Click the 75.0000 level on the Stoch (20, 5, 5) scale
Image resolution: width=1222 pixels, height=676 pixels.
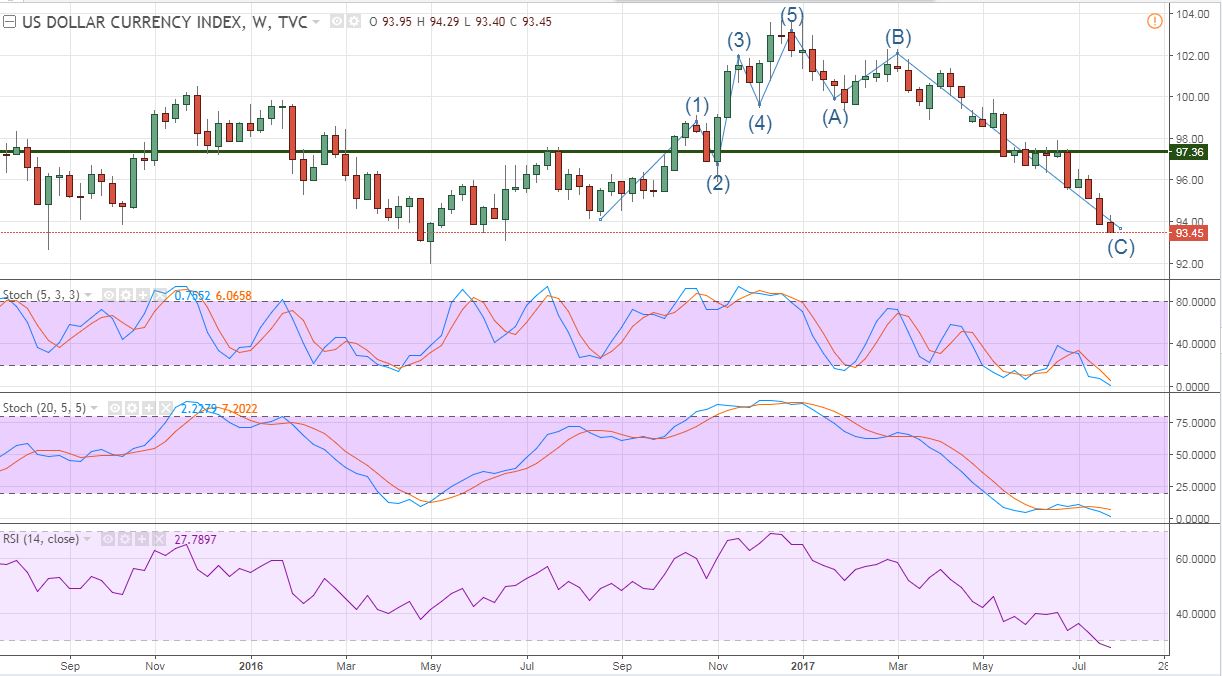point(1196,423)
